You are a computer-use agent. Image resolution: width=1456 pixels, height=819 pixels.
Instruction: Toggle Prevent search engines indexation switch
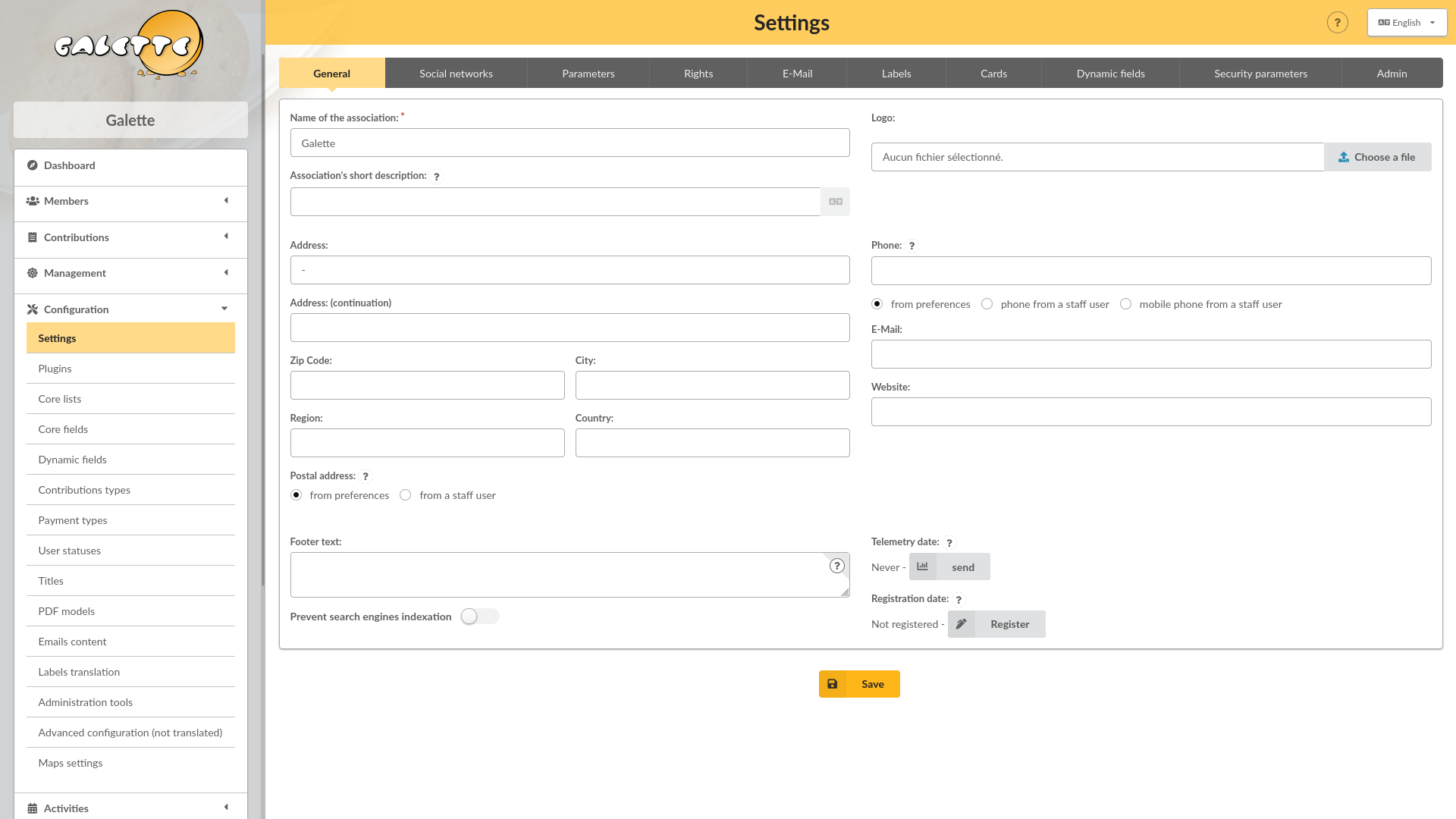480,617
